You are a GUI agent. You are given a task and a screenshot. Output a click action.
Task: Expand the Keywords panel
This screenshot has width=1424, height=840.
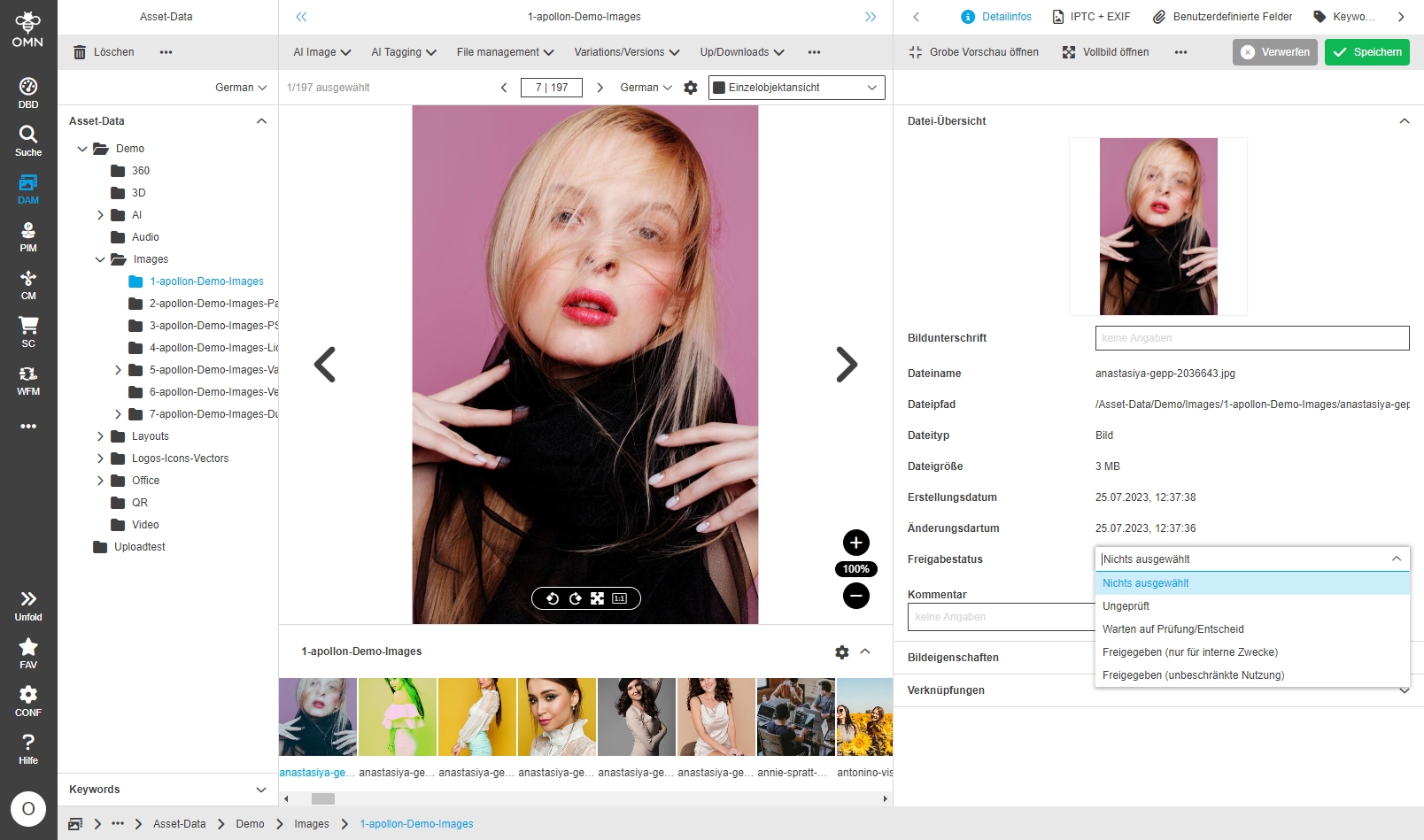click(x=261, y=790)
